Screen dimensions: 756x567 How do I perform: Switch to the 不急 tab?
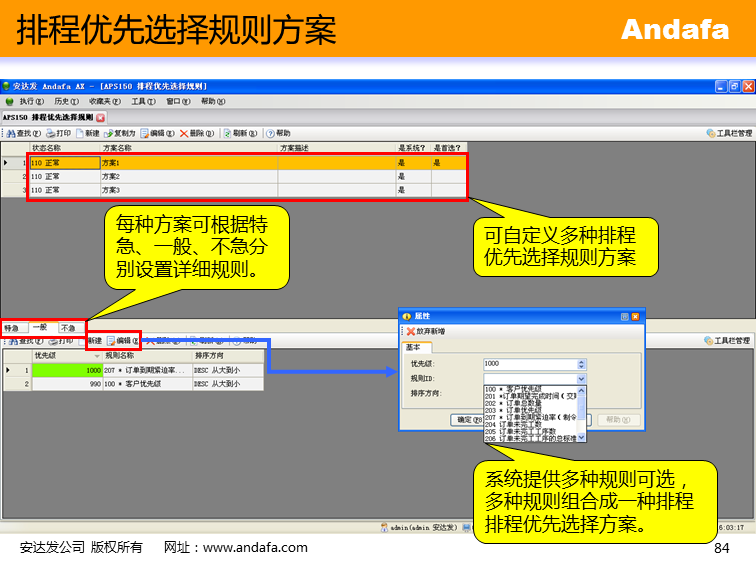pyautogui.click(x=68, y=327)
